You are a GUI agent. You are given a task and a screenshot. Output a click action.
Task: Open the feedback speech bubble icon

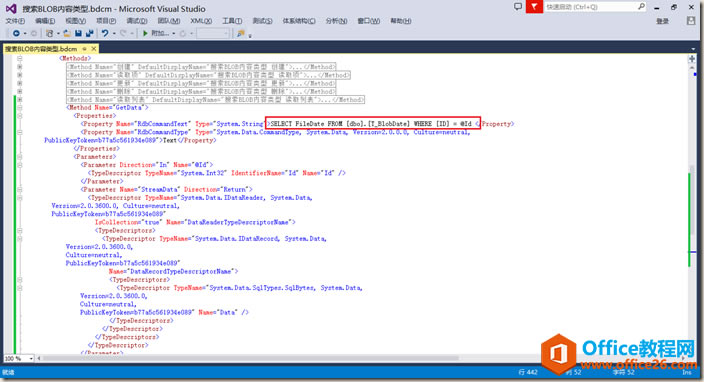518,7
